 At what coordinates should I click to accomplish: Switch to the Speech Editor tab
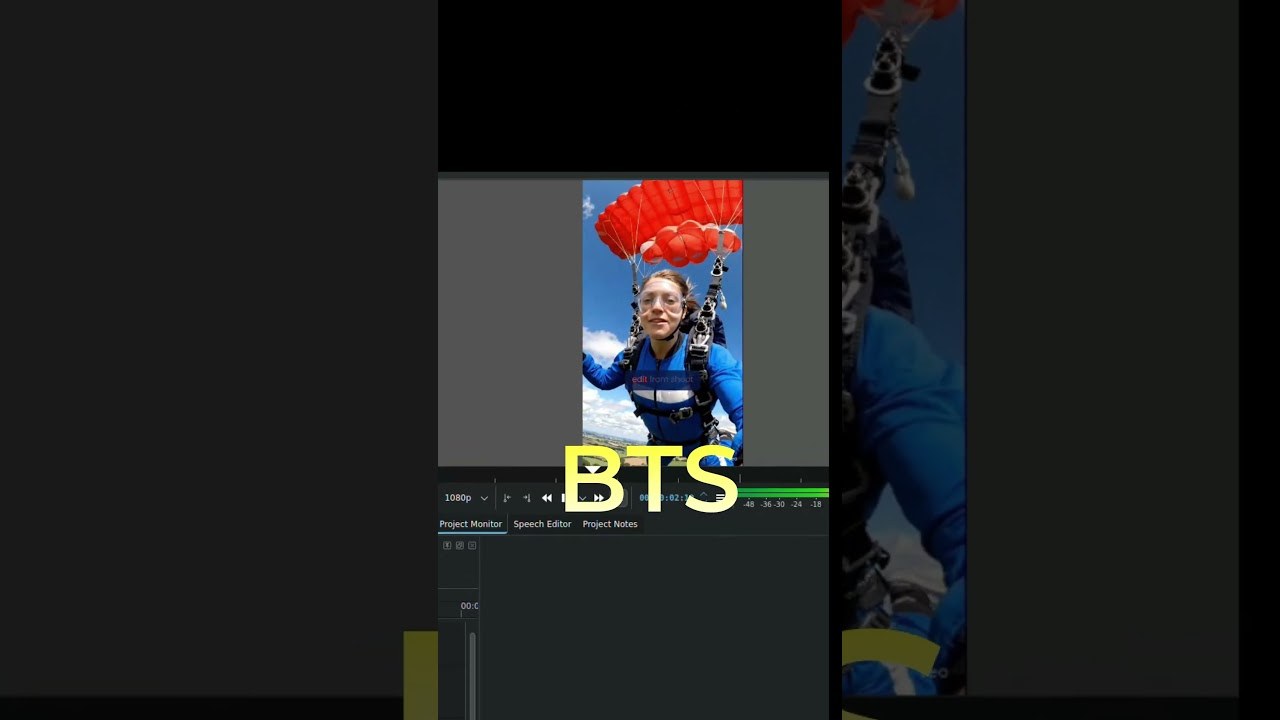542,524
